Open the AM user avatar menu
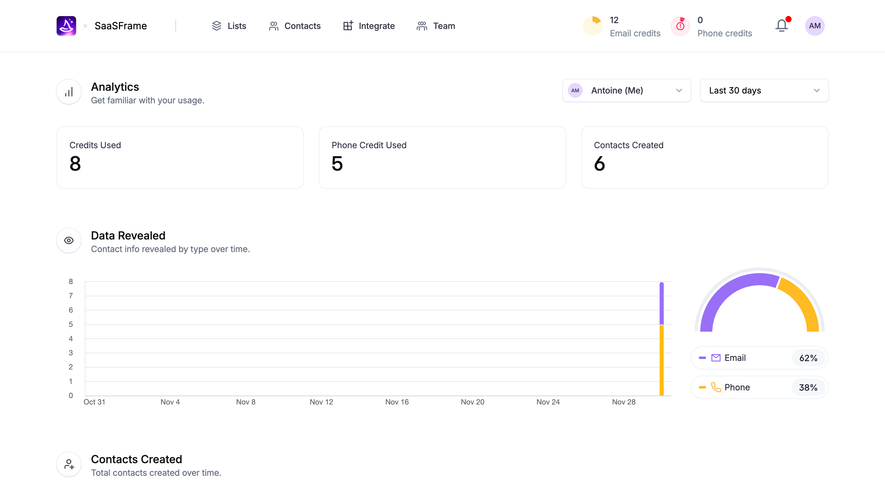 click(814, 26)
